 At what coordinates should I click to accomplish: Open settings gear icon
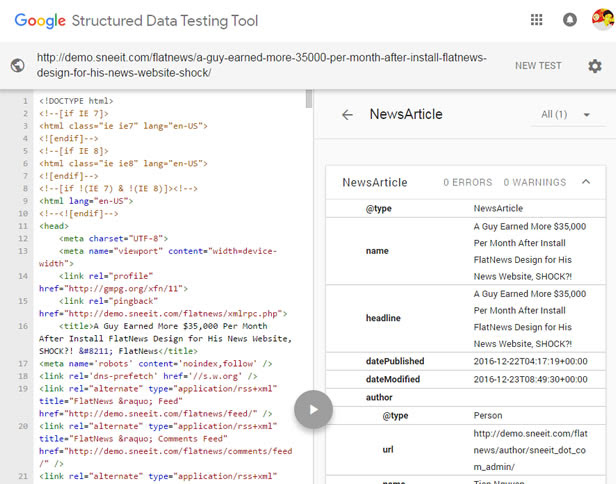tap(595, 66)
